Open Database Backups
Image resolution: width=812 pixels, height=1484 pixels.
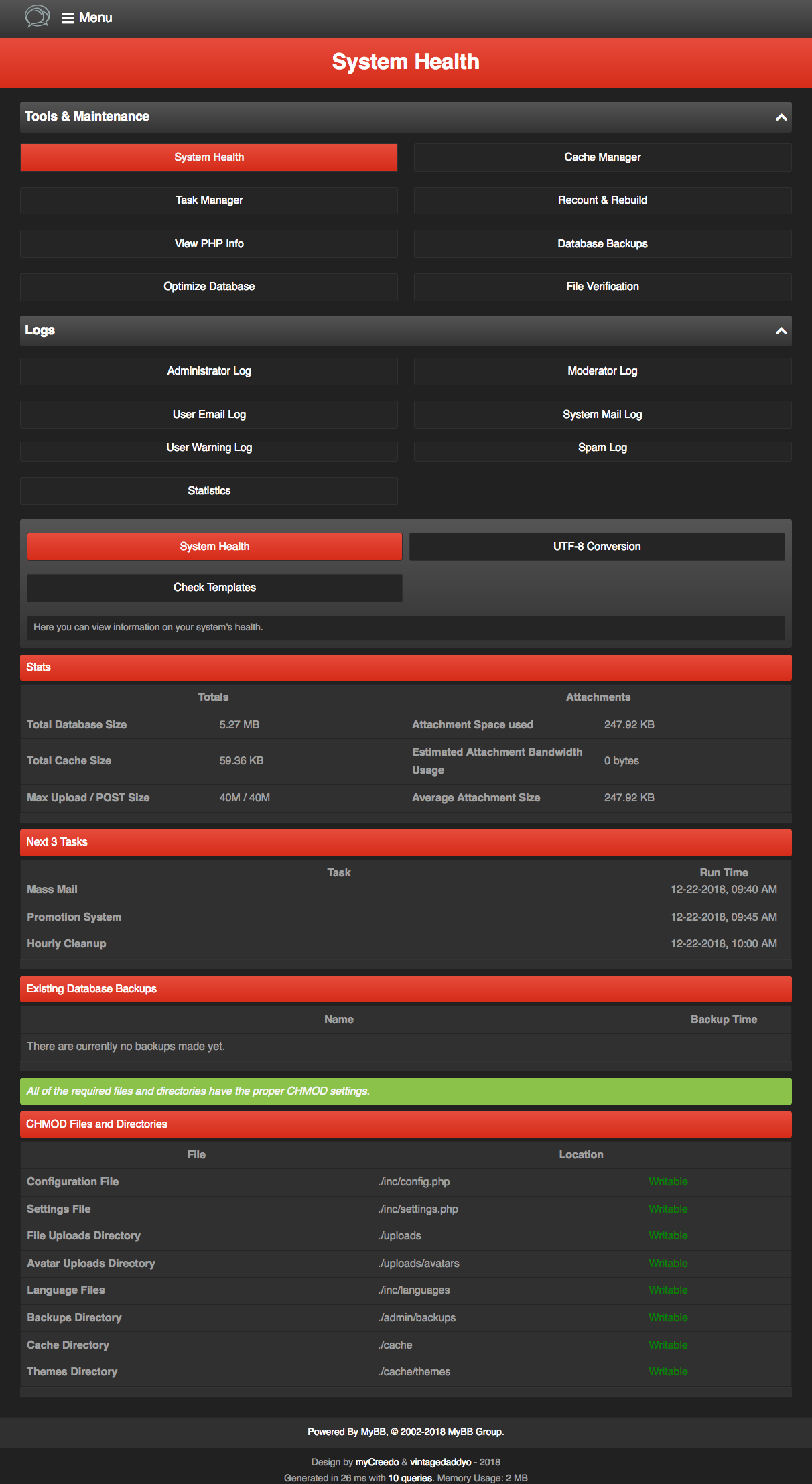click(x=602, y=244)
